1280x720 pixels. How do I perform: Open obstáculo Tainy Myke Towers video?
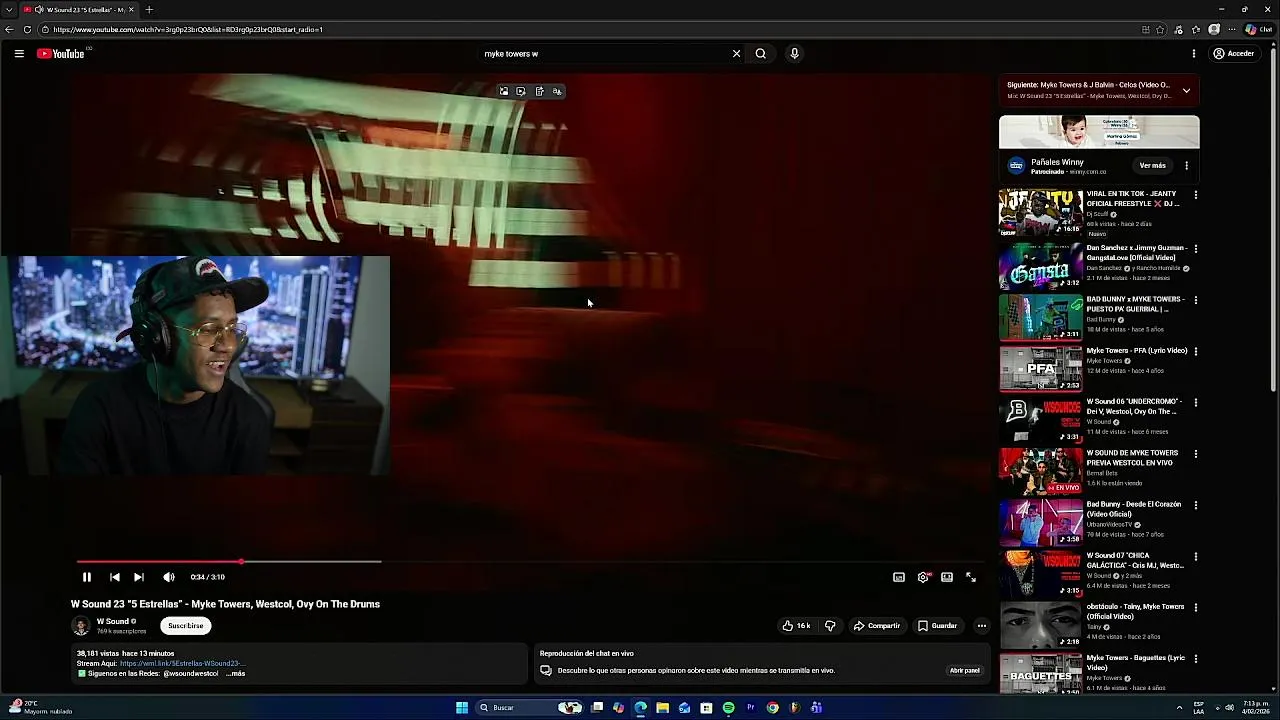pos(1135,611)
